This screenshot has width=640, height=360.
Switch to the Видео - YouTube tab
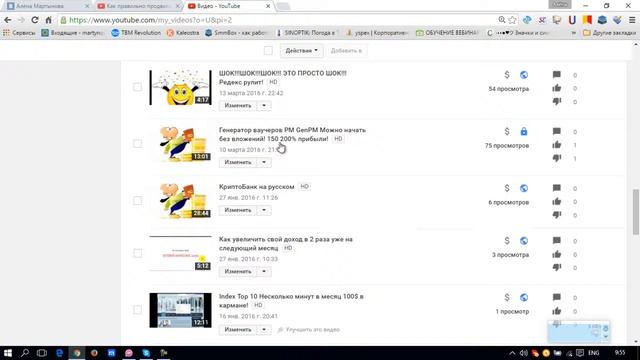click(229, 6)
